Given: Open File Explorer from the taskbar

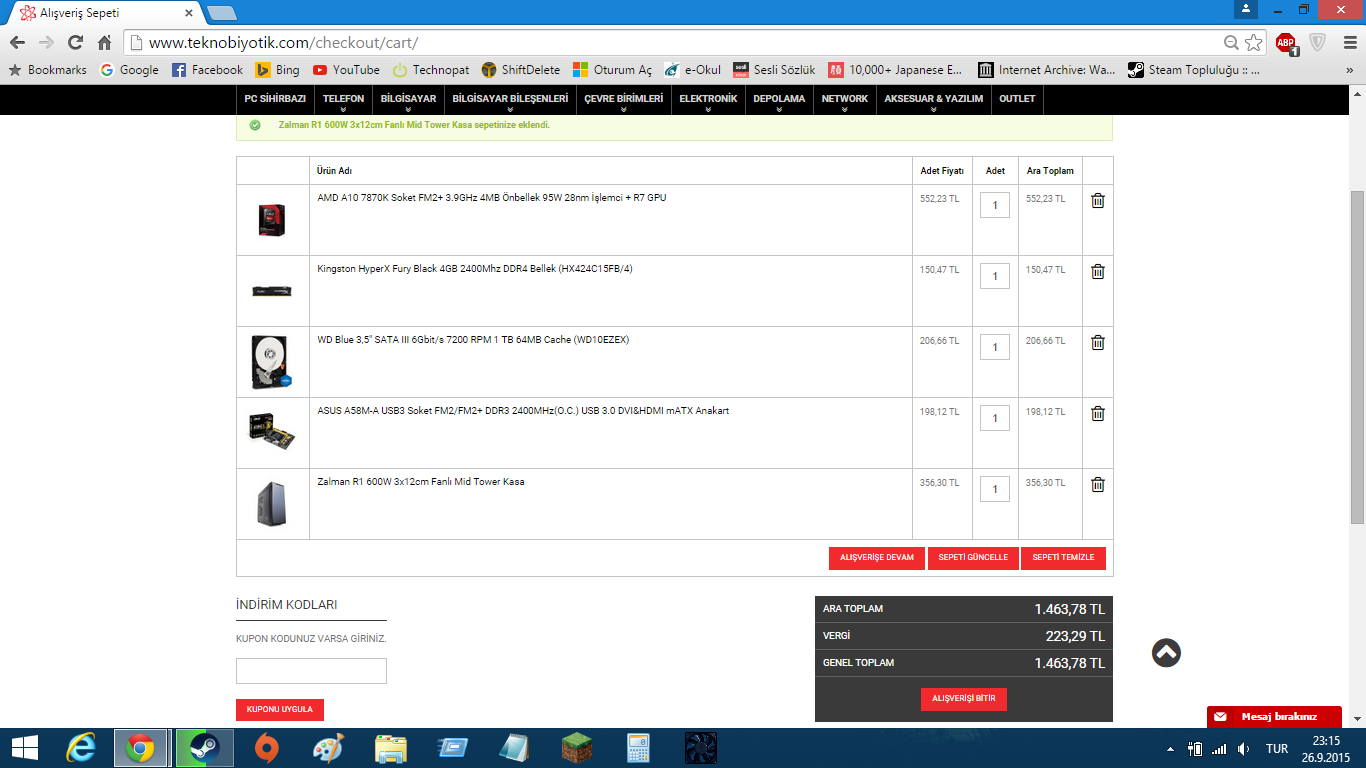Looking at the screenshot, I should [390, 748].
